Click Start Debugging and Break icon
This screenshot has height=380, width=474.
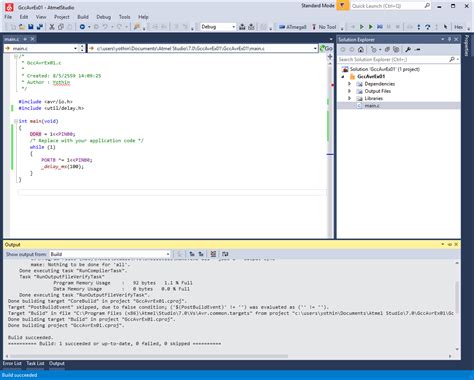[362, 27]
